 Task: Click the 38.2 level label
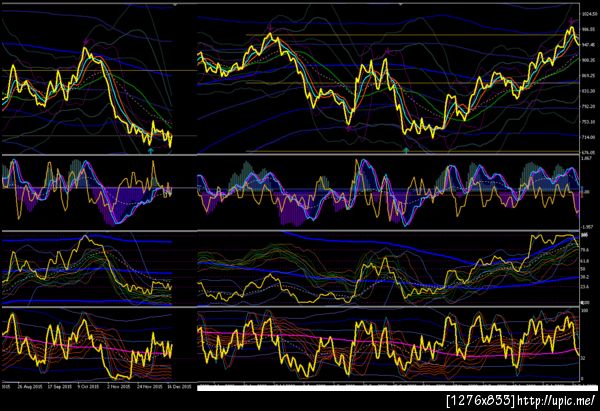point(585,276)
